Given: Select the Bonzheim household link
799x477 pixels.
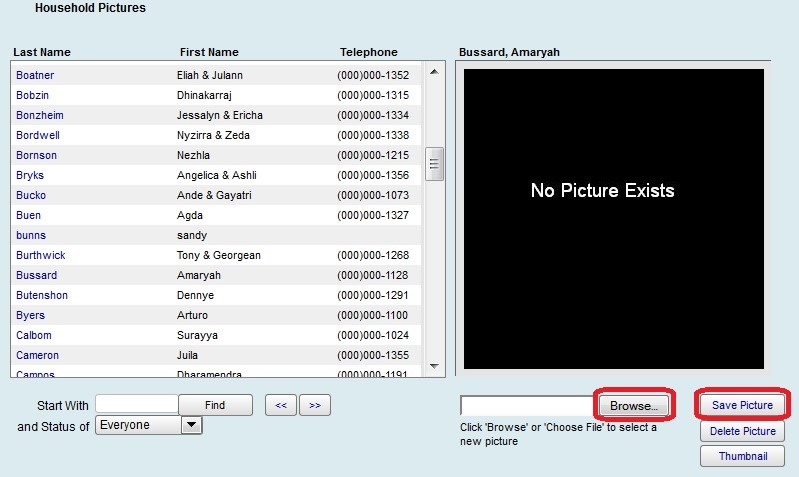Looking at the screenshot, I should pyautogui.click(x=40, y=115).
